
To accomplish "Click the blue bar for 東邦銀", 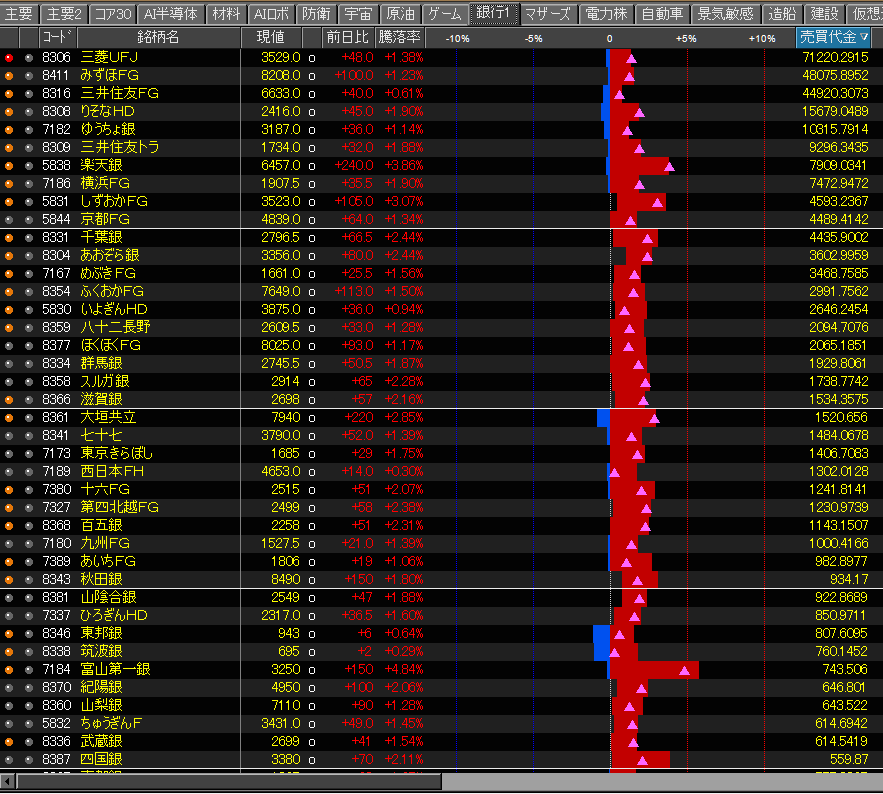I will (x=602, y=634).
